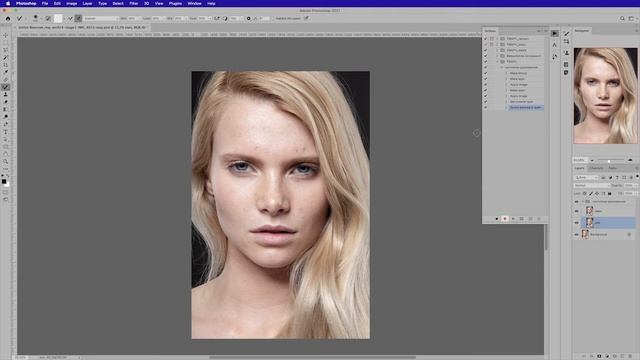Open the History panel icon in dock
Image resolution: width=640 pixels, height=360 pixels.
[554, 57]
